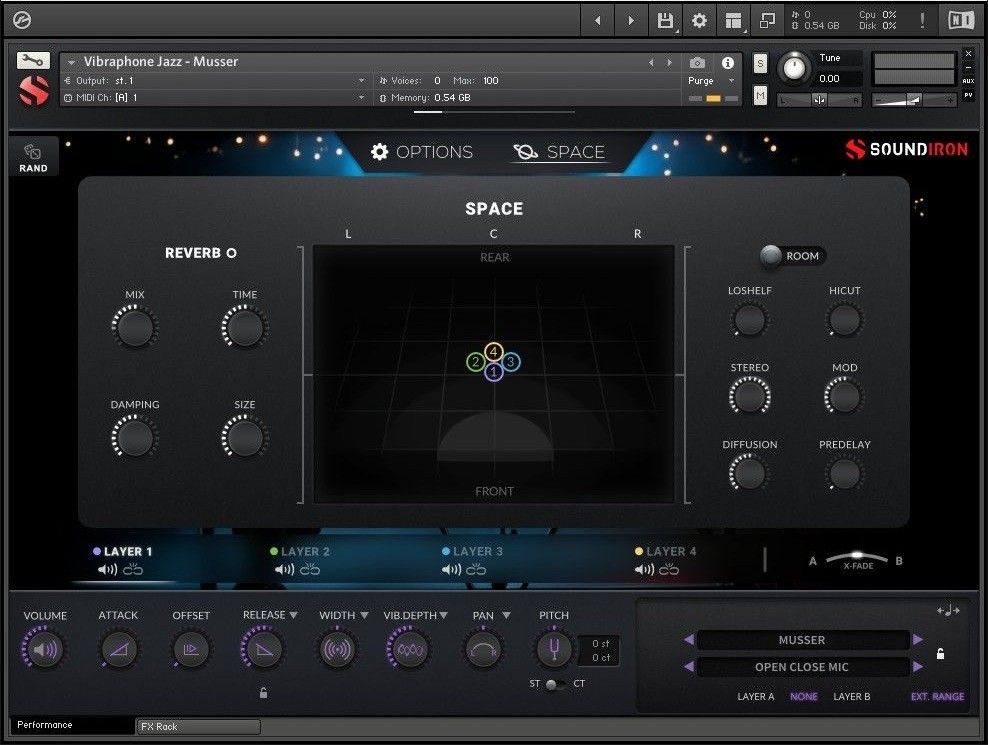The width and height of the screenshot is (988, 745).
Task: Click the snapshot camera icon
Action: pyautogui.click(x=697, y=62)
